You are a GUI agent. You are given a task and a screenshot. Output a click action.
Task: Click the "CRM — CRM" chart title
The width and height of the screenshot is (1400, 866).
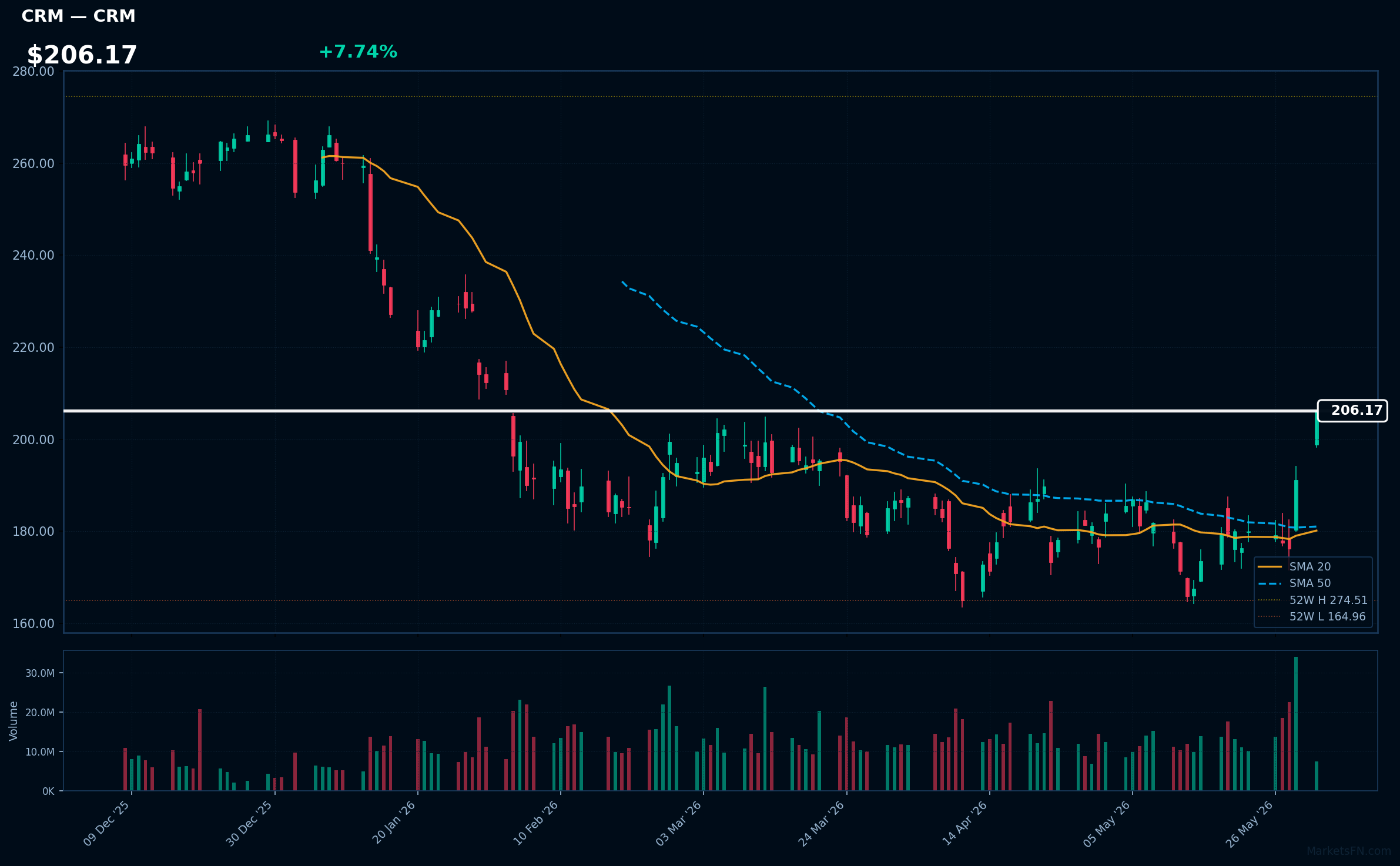pyautogui.click(x=78, y=16)
